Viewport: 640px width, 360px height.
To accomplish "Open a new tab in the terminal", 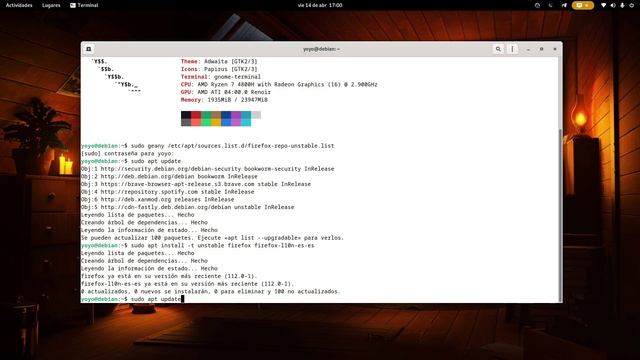I will coord(89,49).
